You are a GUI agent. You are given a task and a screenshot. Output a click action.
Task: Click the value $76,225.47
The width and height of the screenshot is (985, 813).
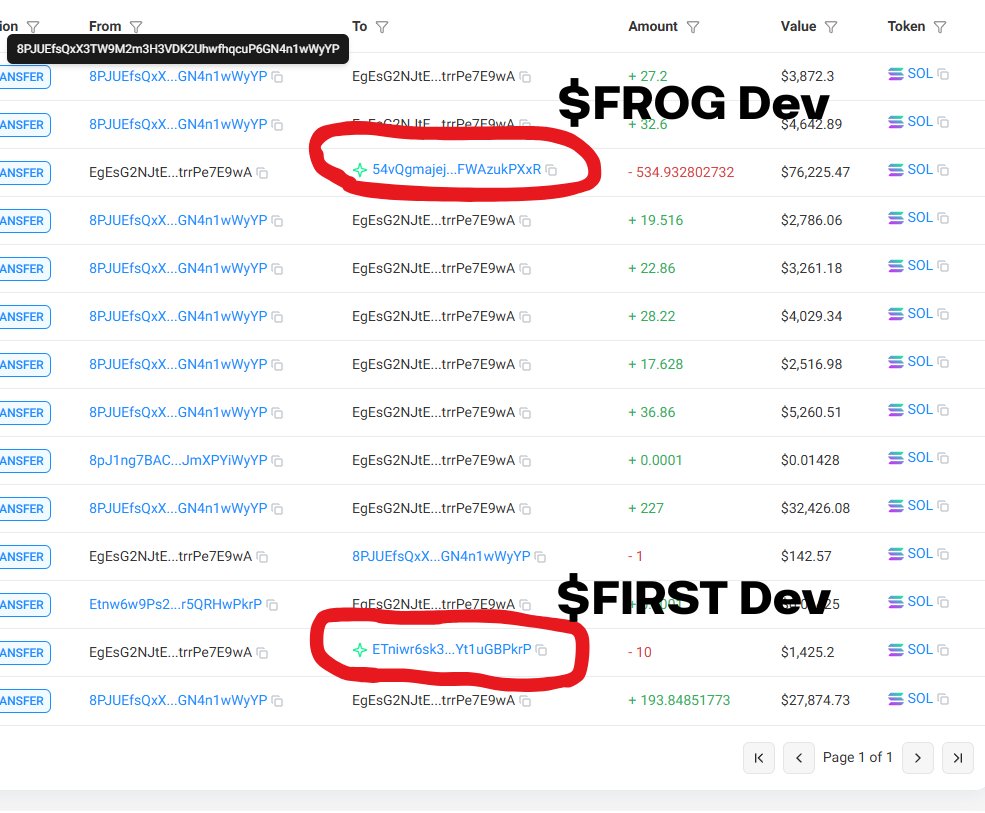(815, 172)
